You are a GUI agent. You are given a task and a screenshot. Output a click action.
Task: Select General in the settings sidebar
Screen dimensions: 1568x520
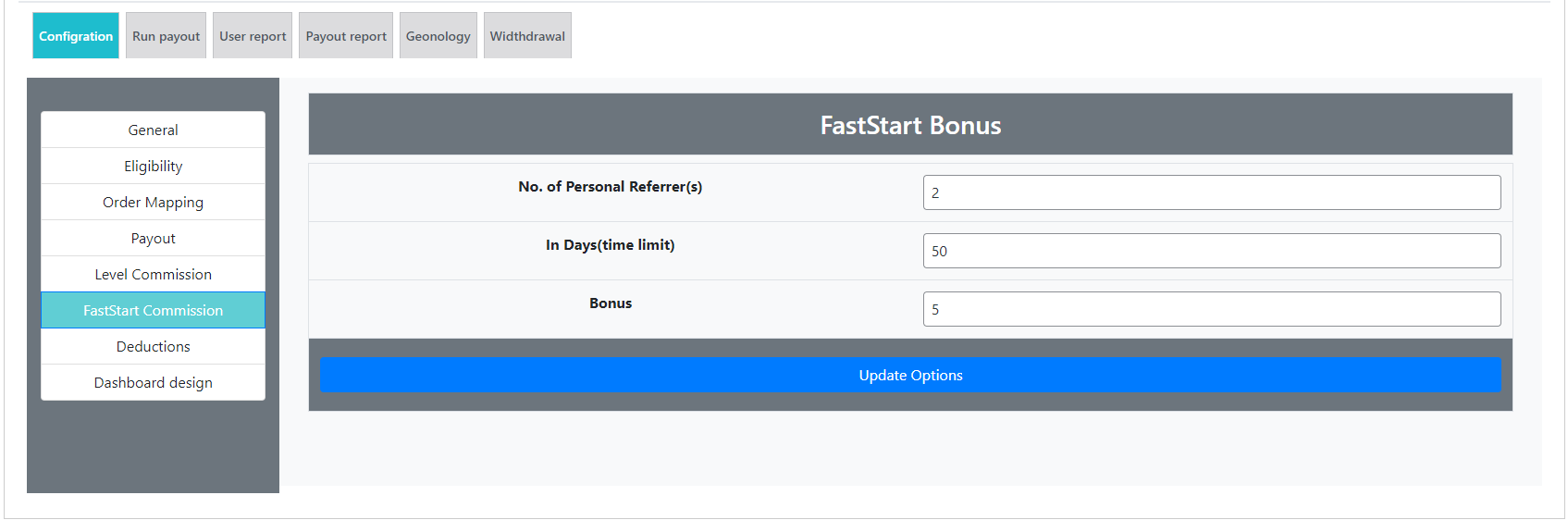[x=153, y=130]
